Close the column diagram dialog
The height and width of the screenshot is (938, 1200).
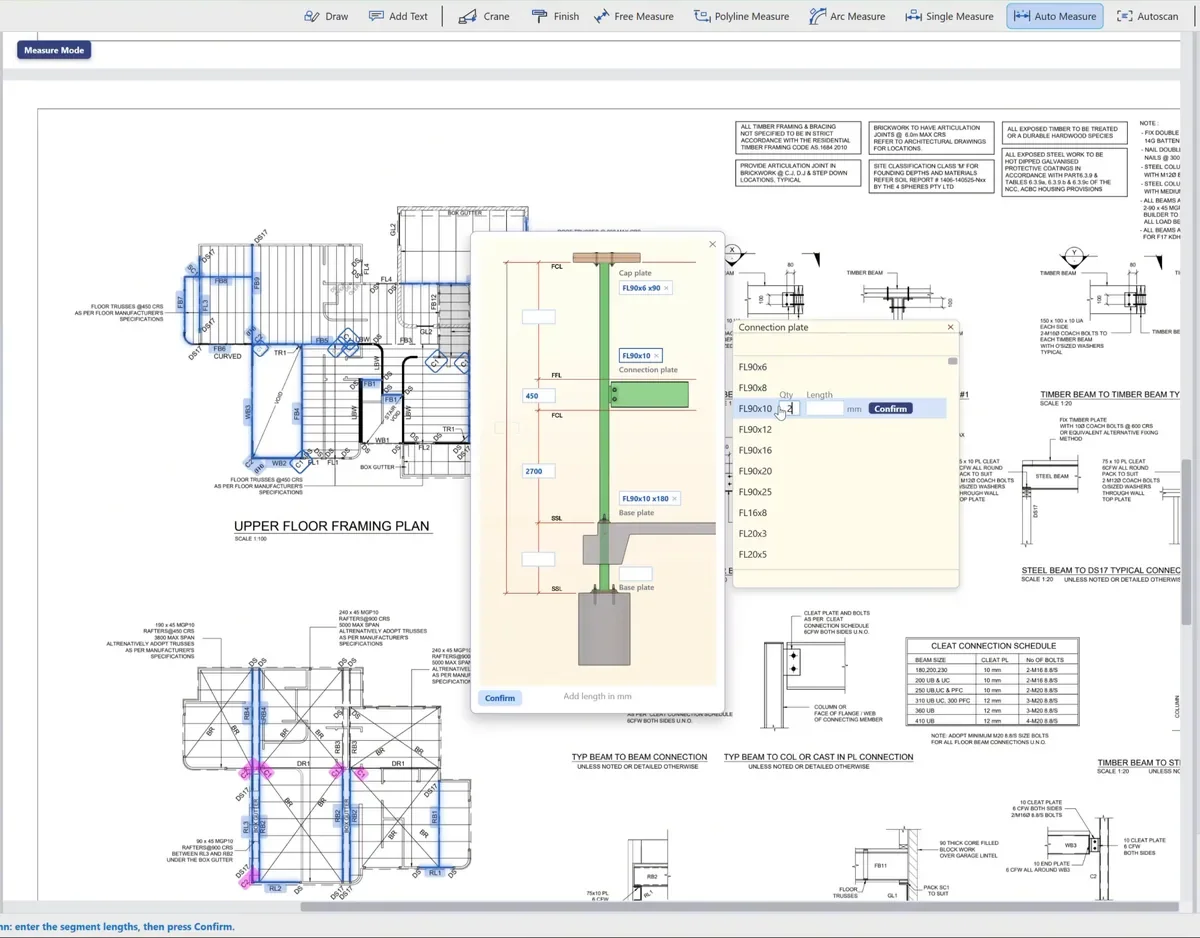click(712, 244)
